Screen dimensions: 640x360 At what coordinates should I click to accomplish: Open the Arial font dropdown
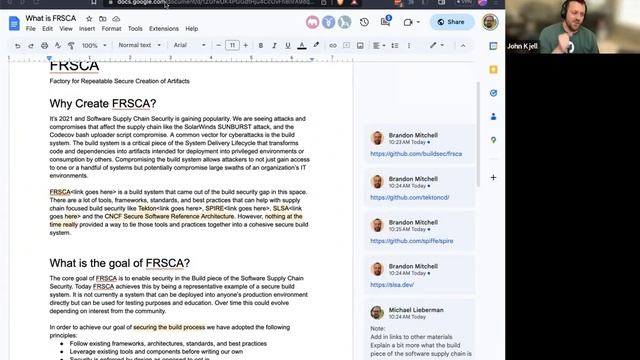[189, 45]
